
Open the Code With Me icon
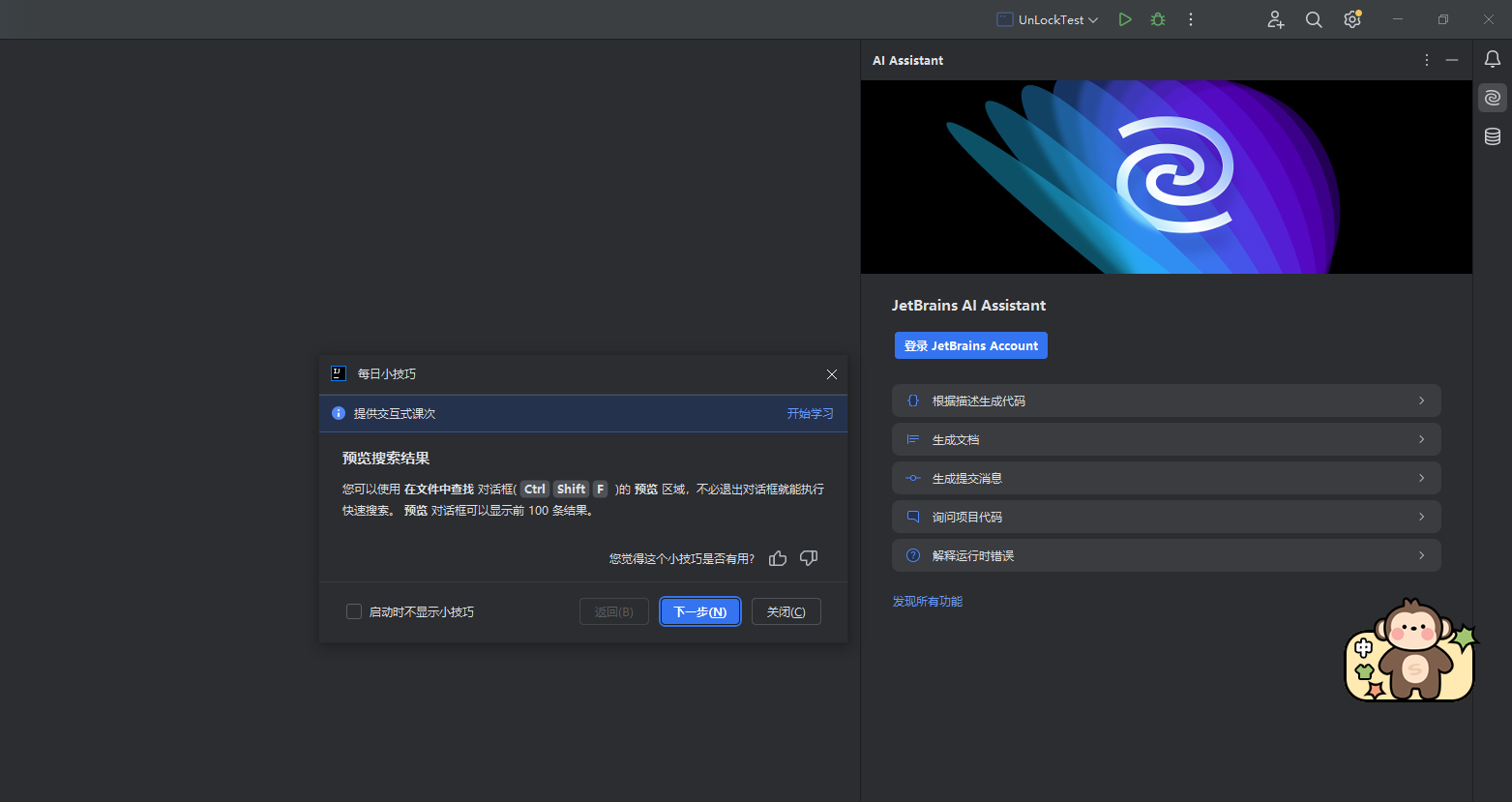click(x=1276, y=19)
